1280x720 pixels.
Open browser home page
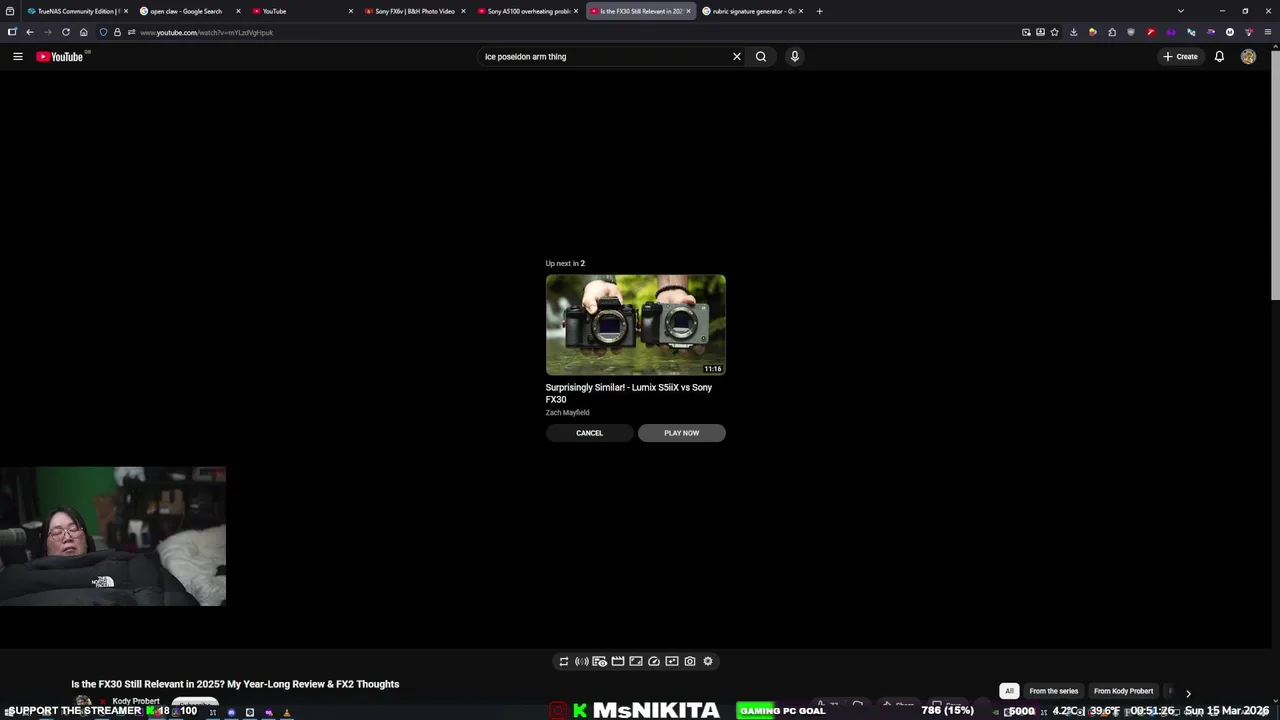pyautogui.click(x=83, y=32)
